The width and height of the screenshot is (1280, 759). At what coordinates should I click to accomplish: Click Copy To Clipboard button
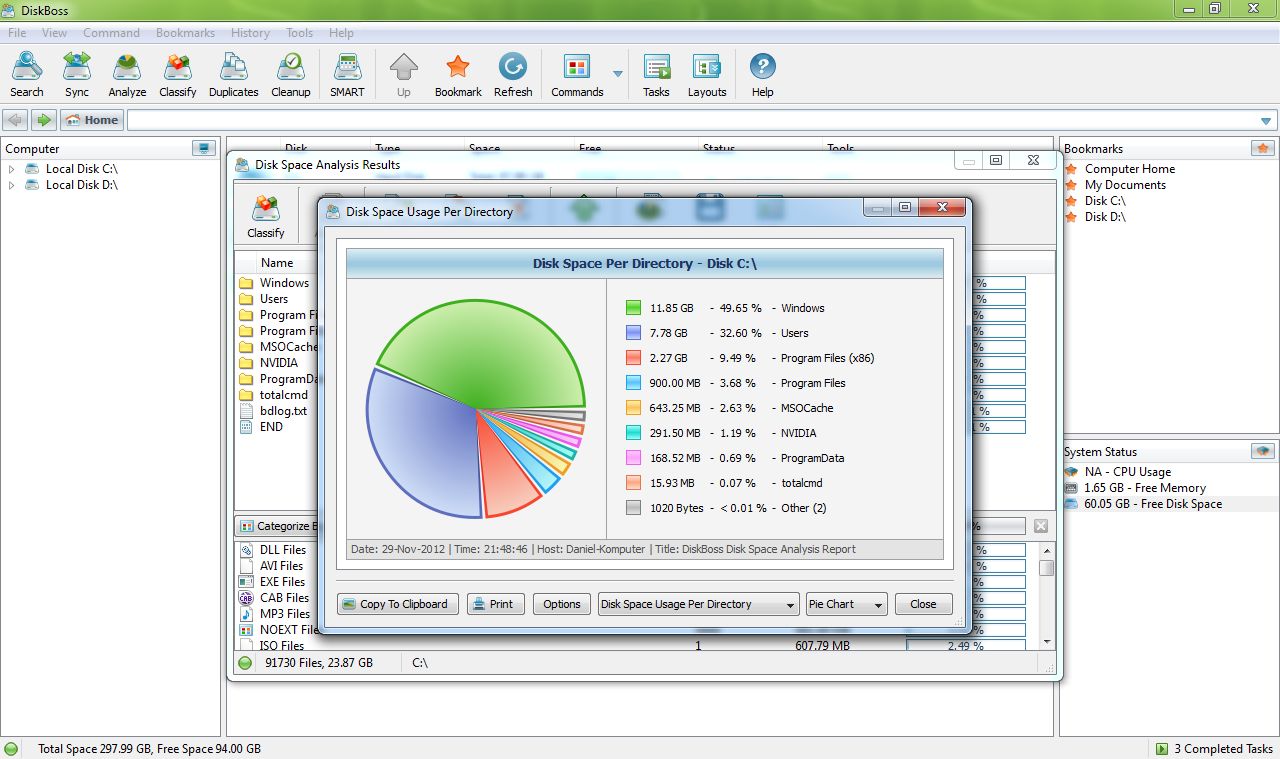pos(399,604)
